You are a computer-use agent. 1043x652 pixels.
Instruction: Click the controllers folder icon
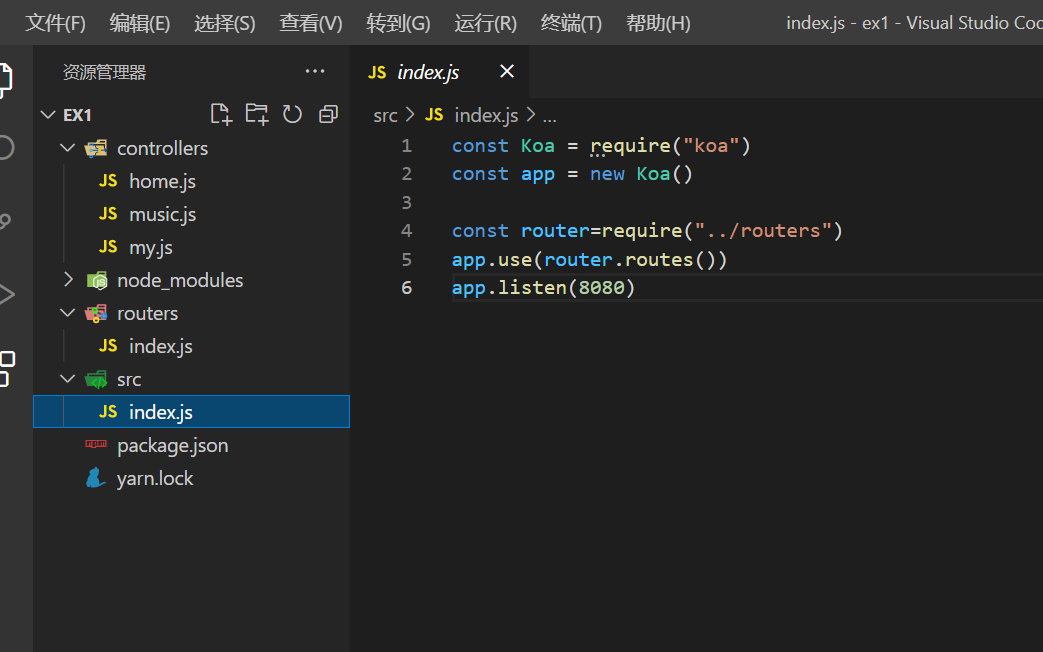click(96, 148)
